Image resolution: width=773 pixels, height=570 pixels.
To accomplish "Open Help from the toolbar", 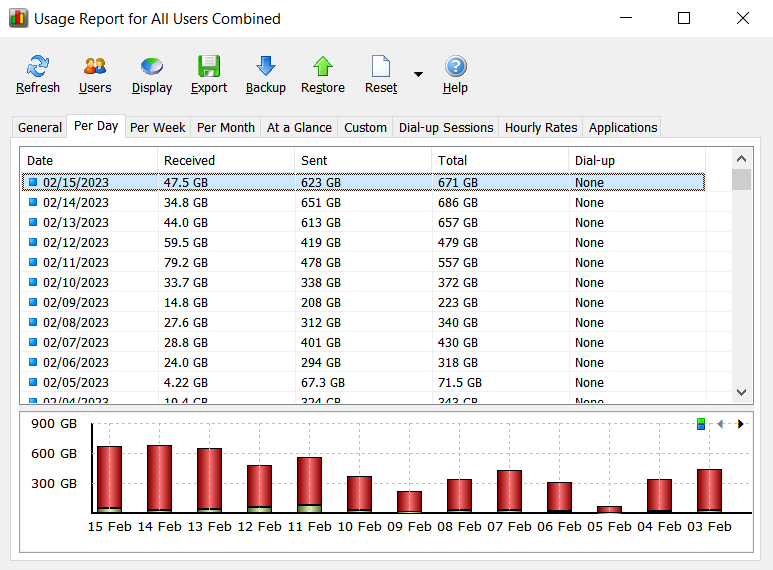I will pyautogui.click(x=455, y=75).
